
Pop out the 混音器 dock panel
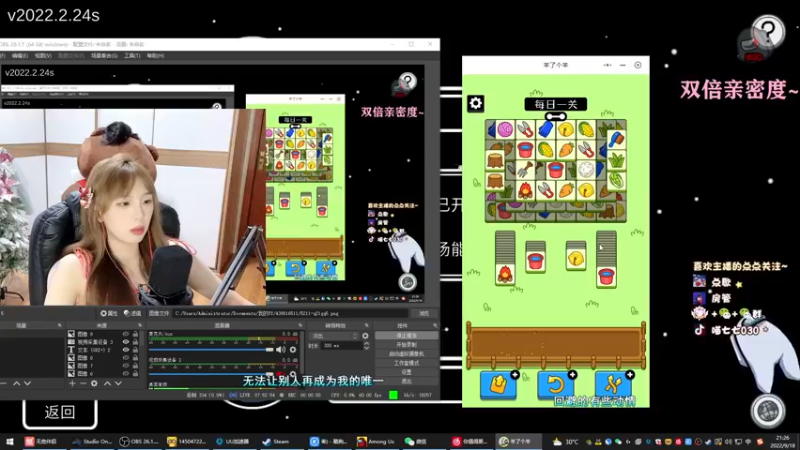[300, 326]
